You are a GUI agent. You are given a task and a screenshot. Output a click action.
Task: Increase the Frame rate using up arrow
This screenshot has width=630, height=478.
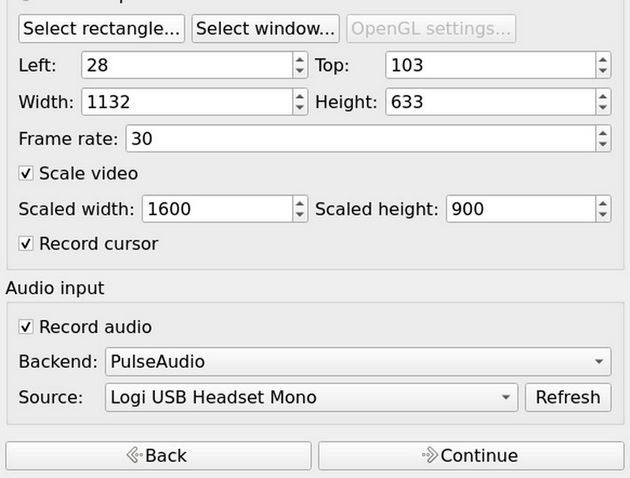[602, 133]
